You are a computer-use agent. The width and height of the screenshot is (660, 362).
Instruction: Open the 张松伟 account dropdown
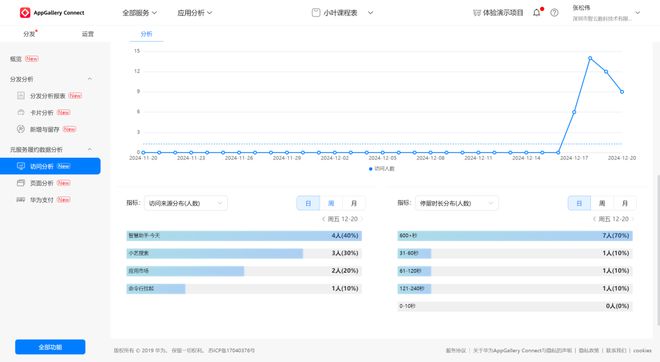pyautogui.click(x=638, y=13)
